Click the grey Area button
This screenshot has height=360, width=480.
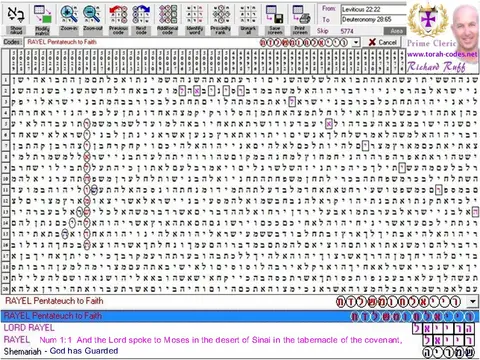coord(395,31)
